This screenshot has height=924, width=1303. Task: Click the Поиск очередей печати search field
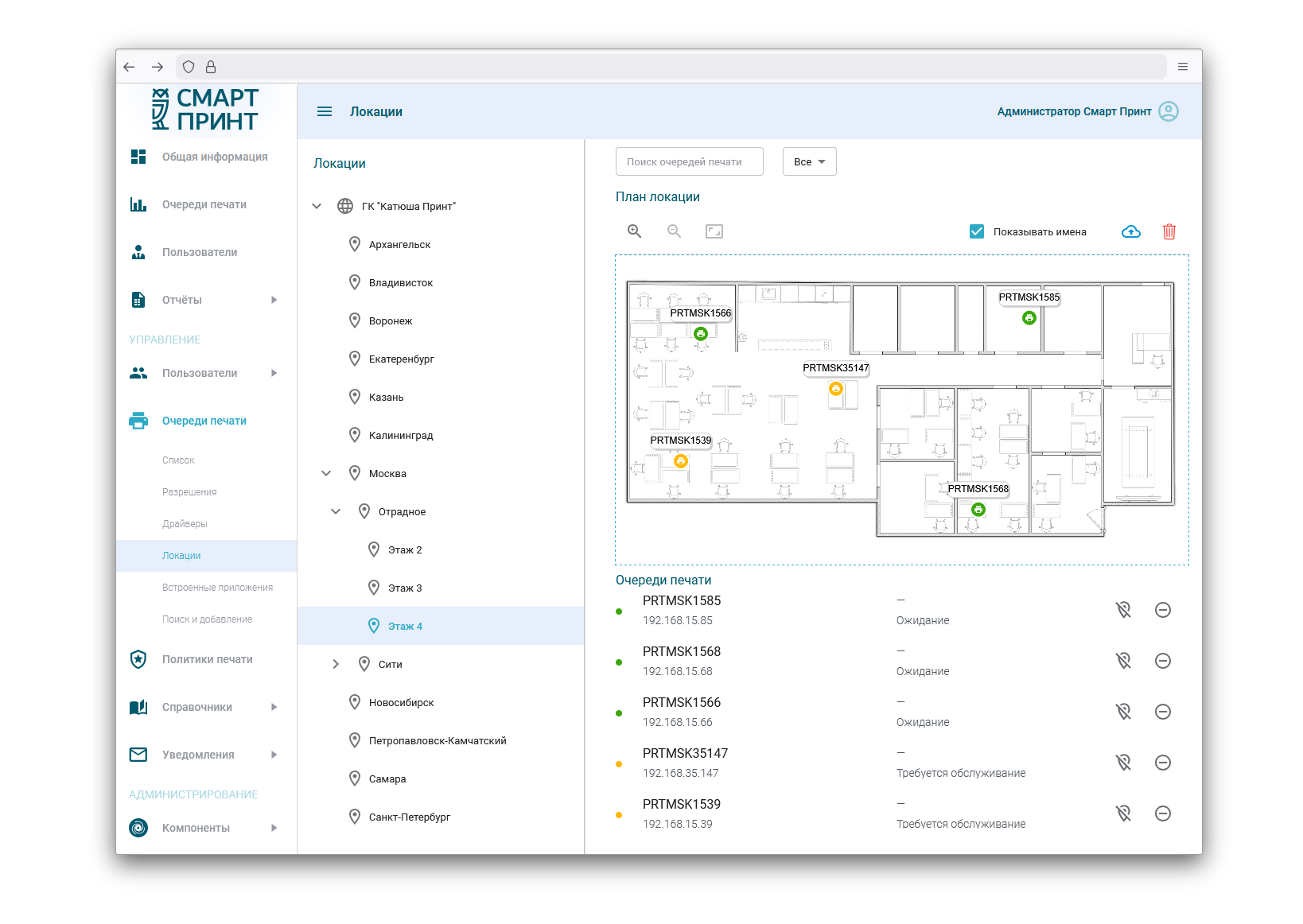[690, 161]
